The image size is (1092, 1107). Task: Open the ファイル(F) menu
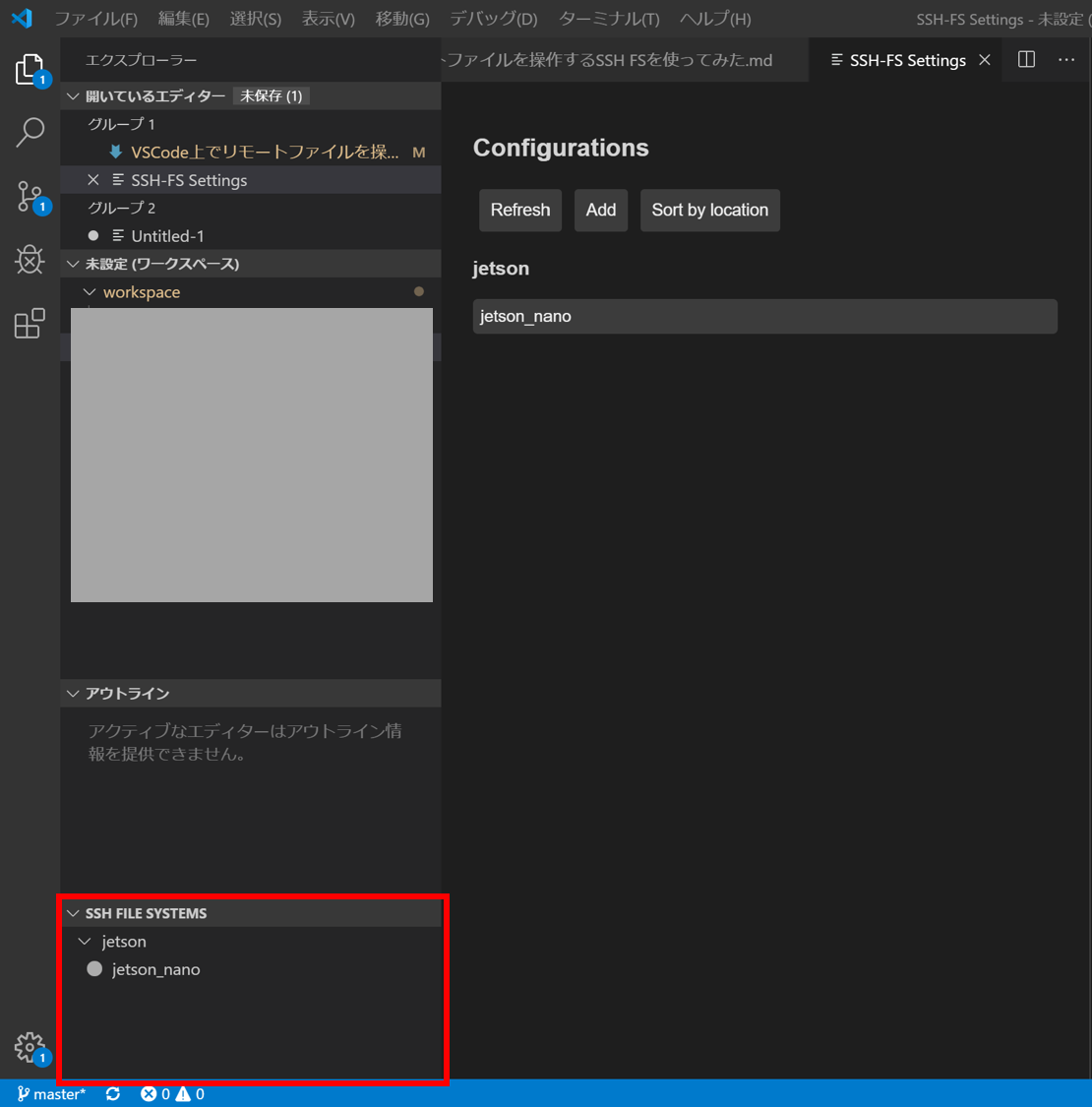96,19
